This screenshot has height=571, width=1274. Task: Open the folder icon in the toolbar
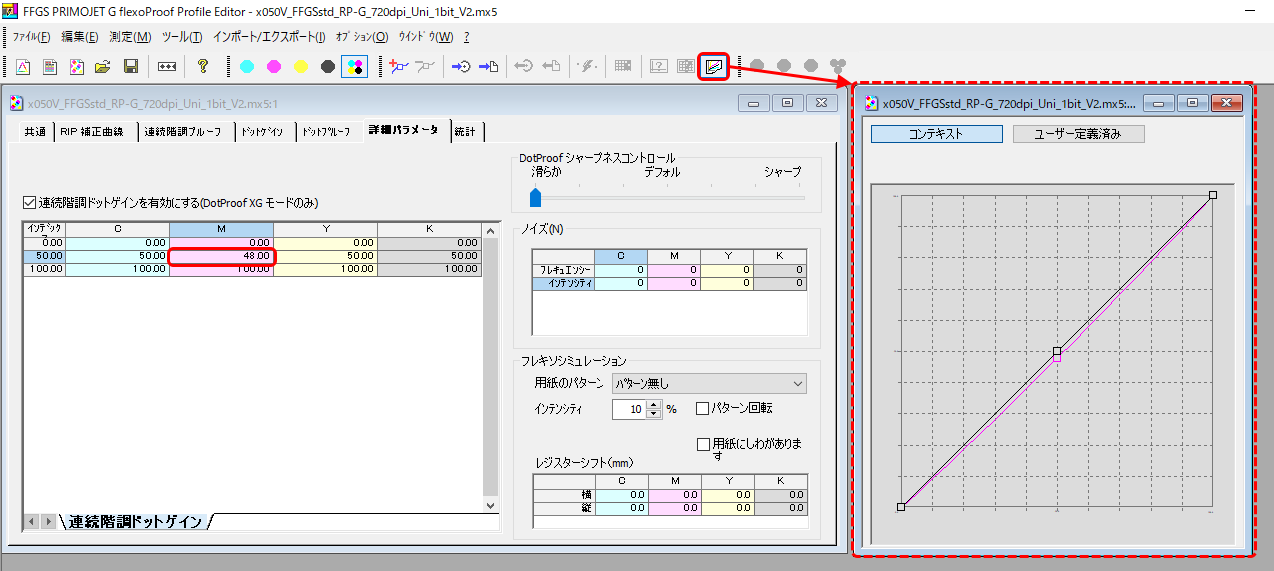coord(102,67)
